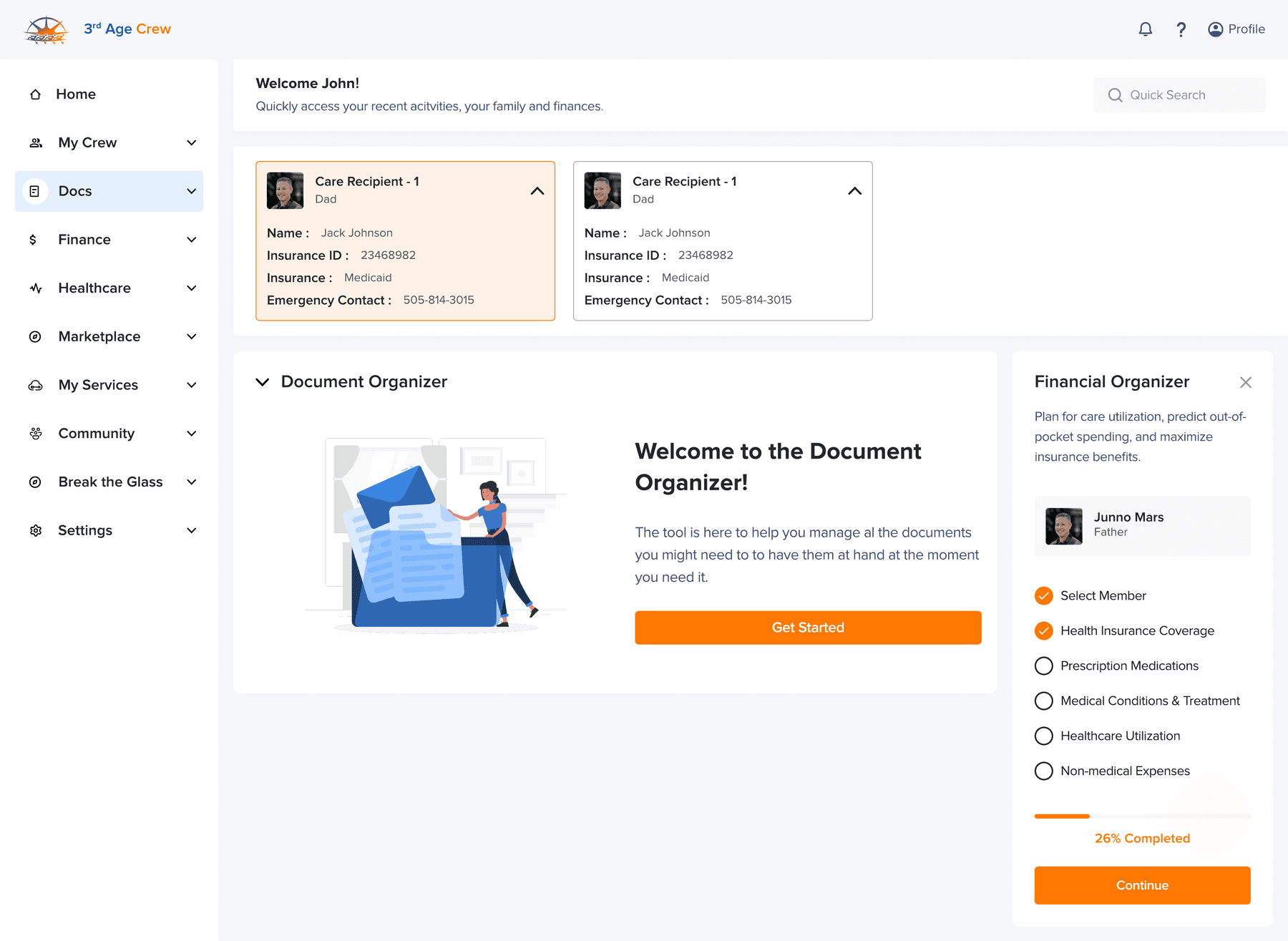Select the Junno Mars member card
Image resolution: width=1288 pixels, height=941 pixels.
(1142, 526)
